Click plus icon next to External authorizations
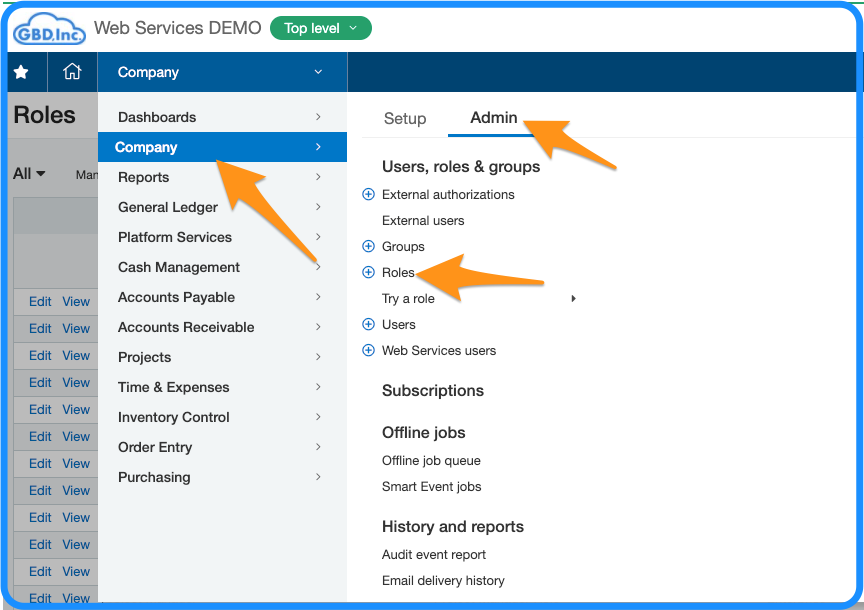Image resolution: width=864 pixels, height=610 pixels. (368, 195)
